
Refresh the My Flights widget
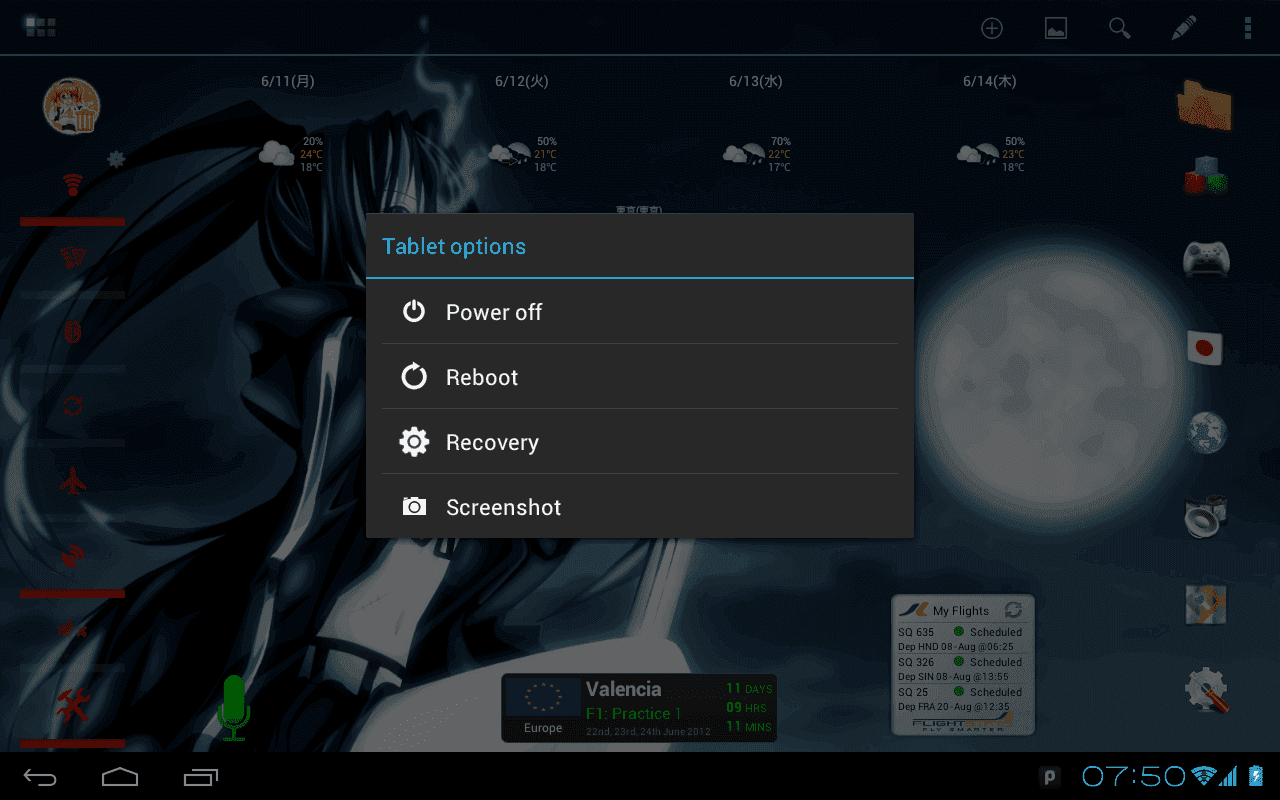[1013, 610]
